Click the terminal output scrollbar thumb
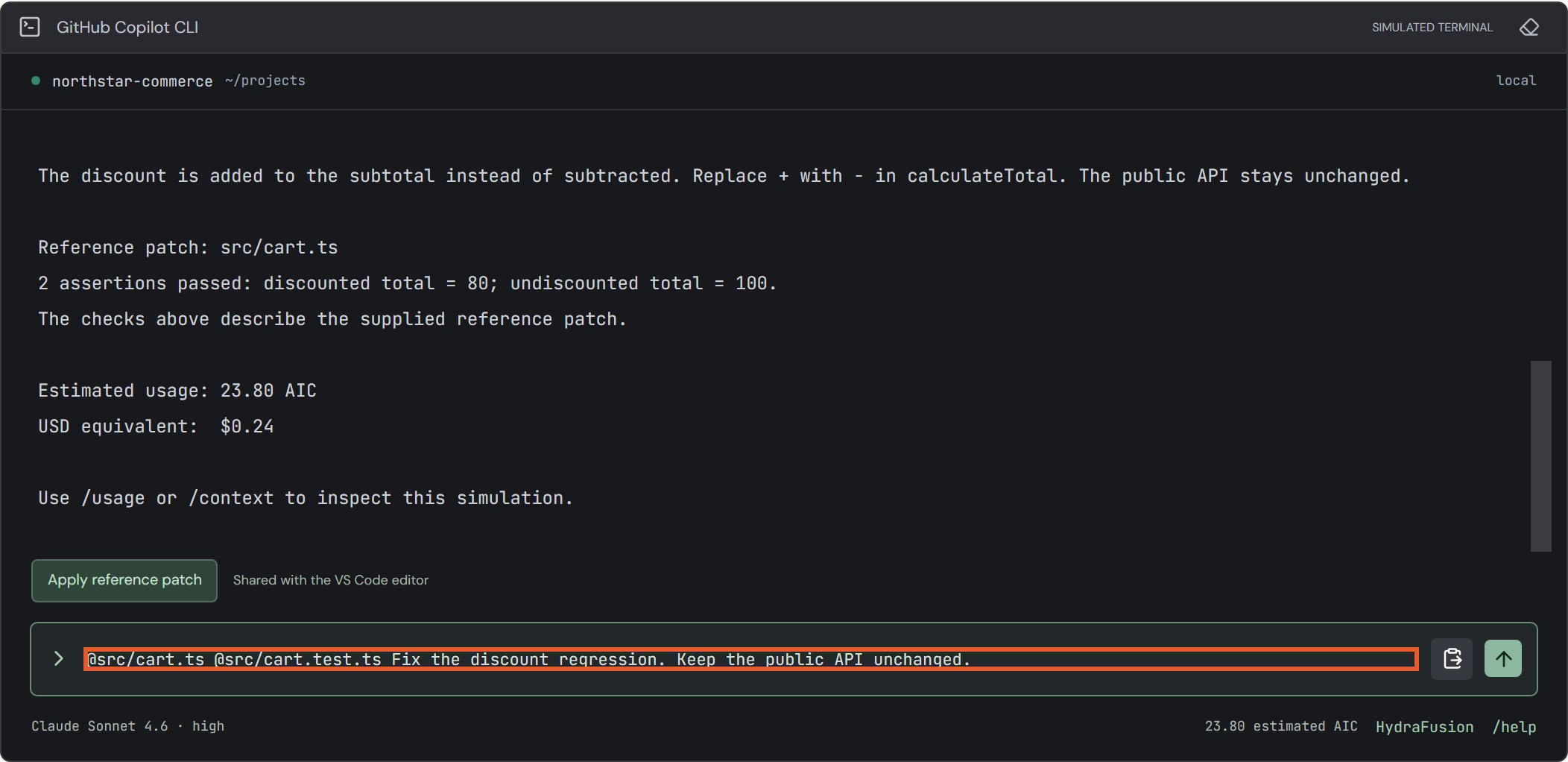The image size is (1568, 762). (1540, 456)
